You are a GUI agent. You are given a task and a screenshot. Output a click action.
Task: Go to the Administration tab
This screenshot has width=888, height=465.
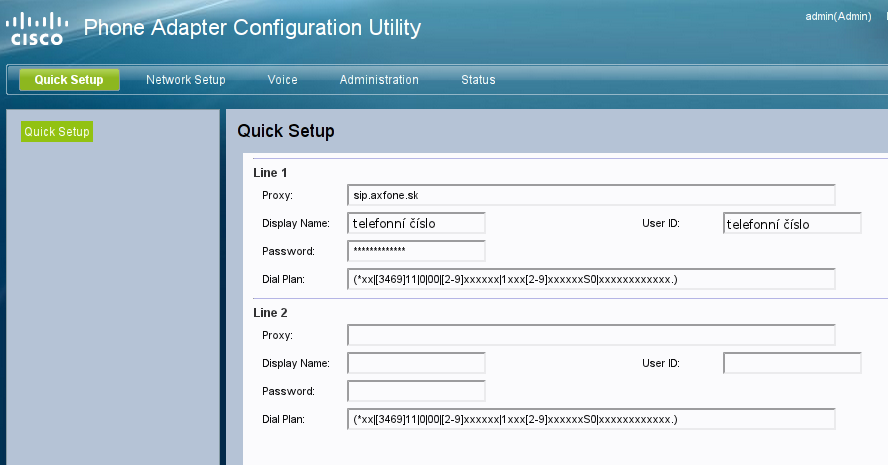point(379,80)
